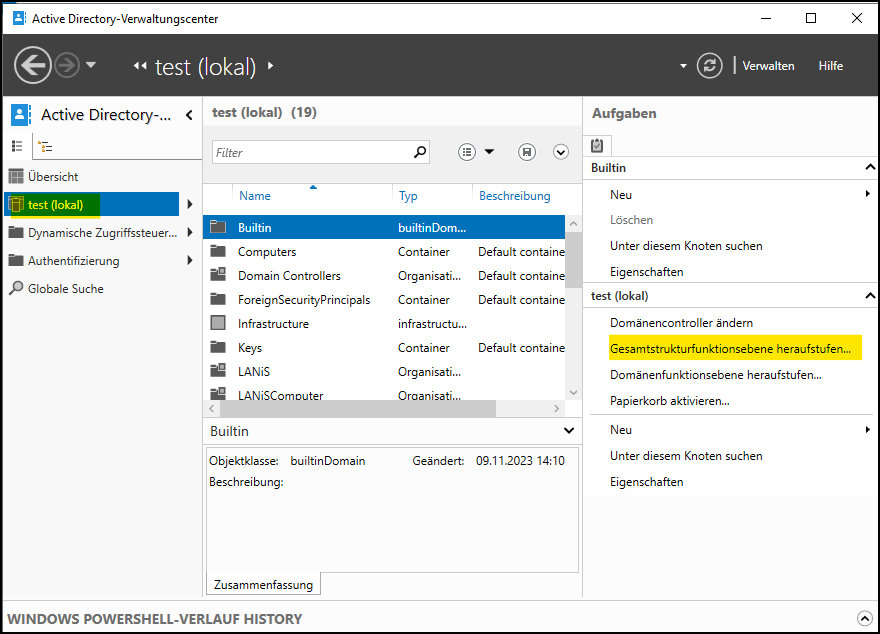Expand Dynamische Zugriffssteuerung submenu arrow
This screenshot has width=880, height=634.
[x=190, y=232]
